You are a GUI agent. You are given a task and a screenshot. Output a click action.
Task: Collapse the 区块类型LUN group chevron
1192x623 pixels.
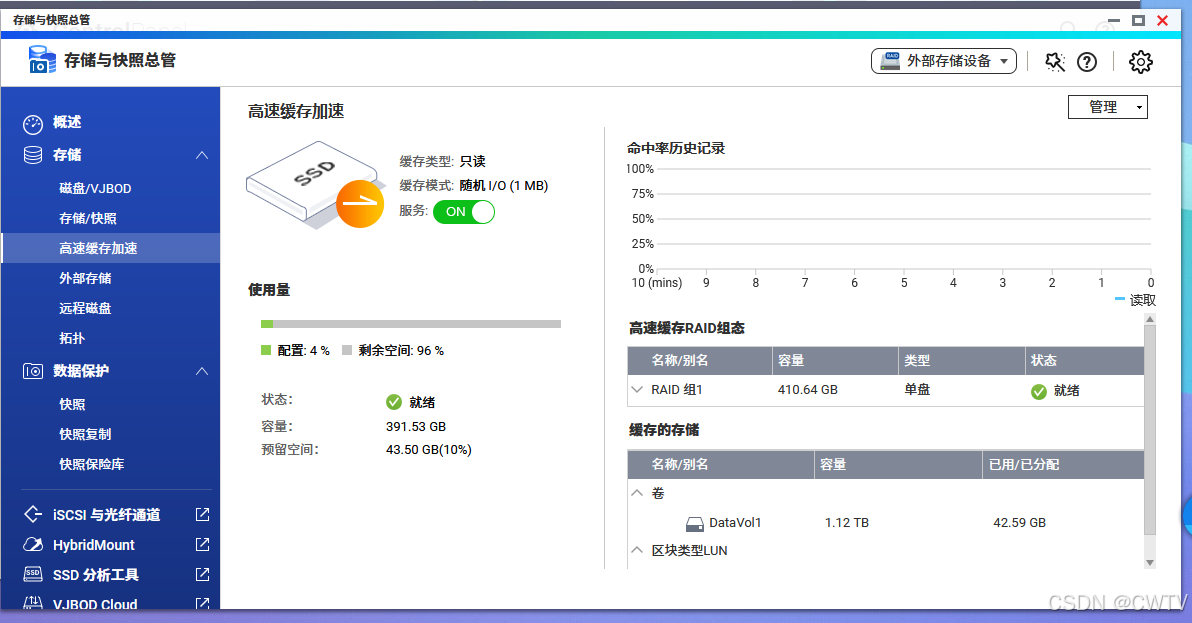pyautogui.click(x=637, y=550)
